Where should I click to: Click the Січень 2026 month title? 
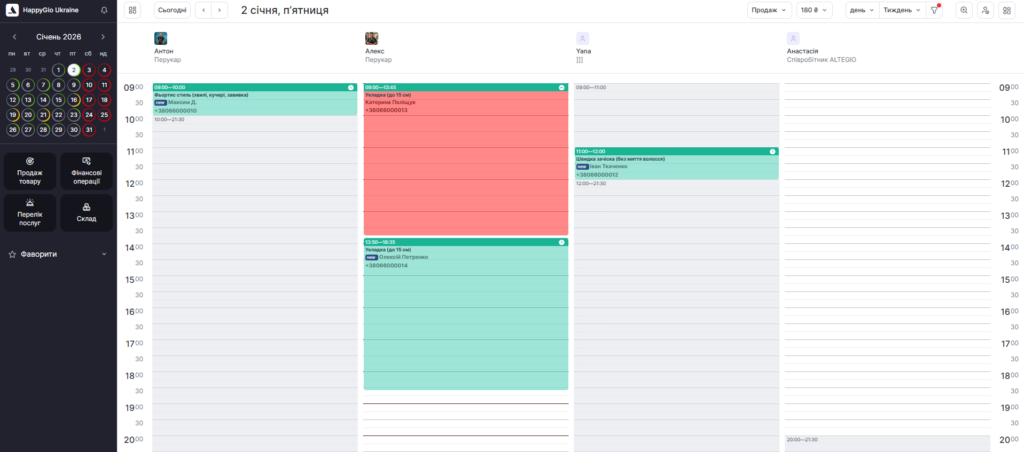[59, 37]
